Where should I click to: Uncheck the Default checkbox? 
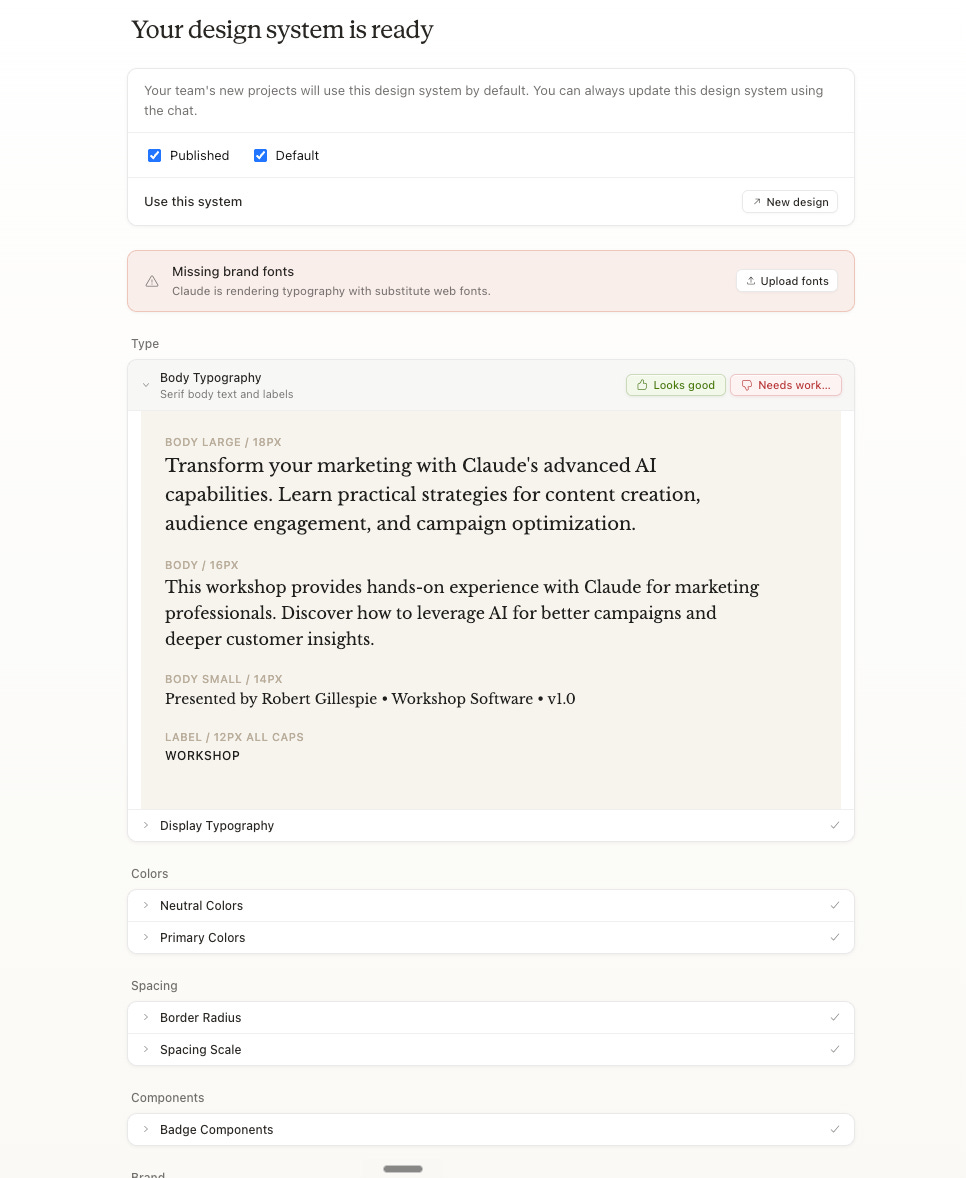(261, 156)
